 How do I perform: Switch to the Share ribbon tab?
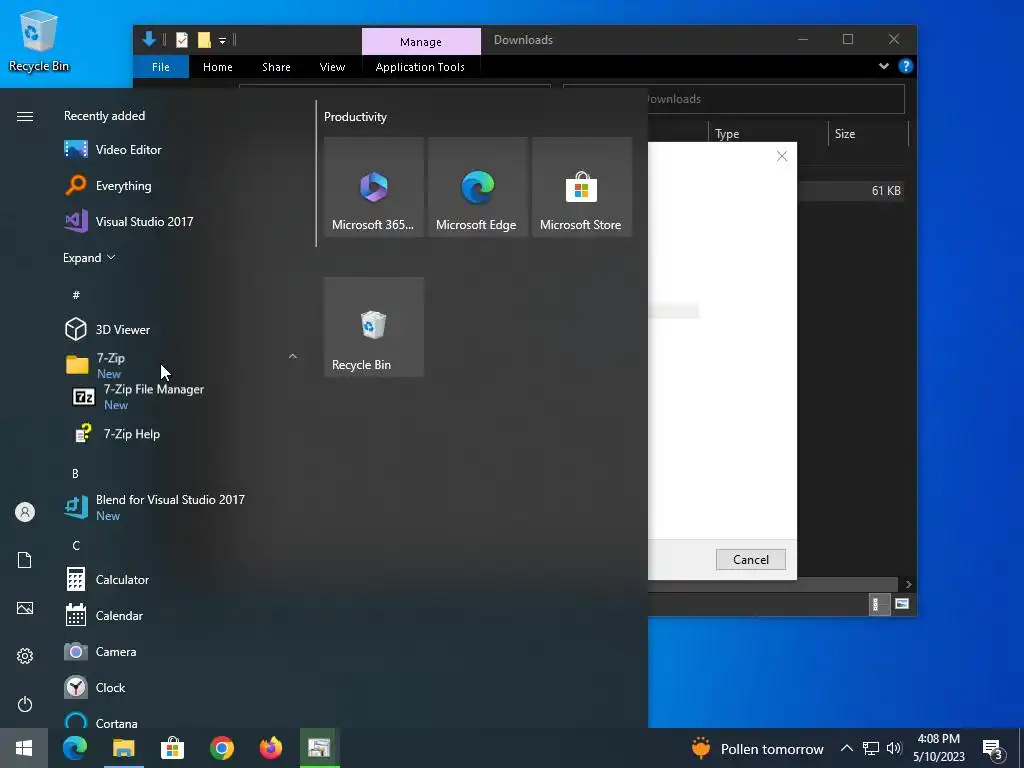coord(276,67)
